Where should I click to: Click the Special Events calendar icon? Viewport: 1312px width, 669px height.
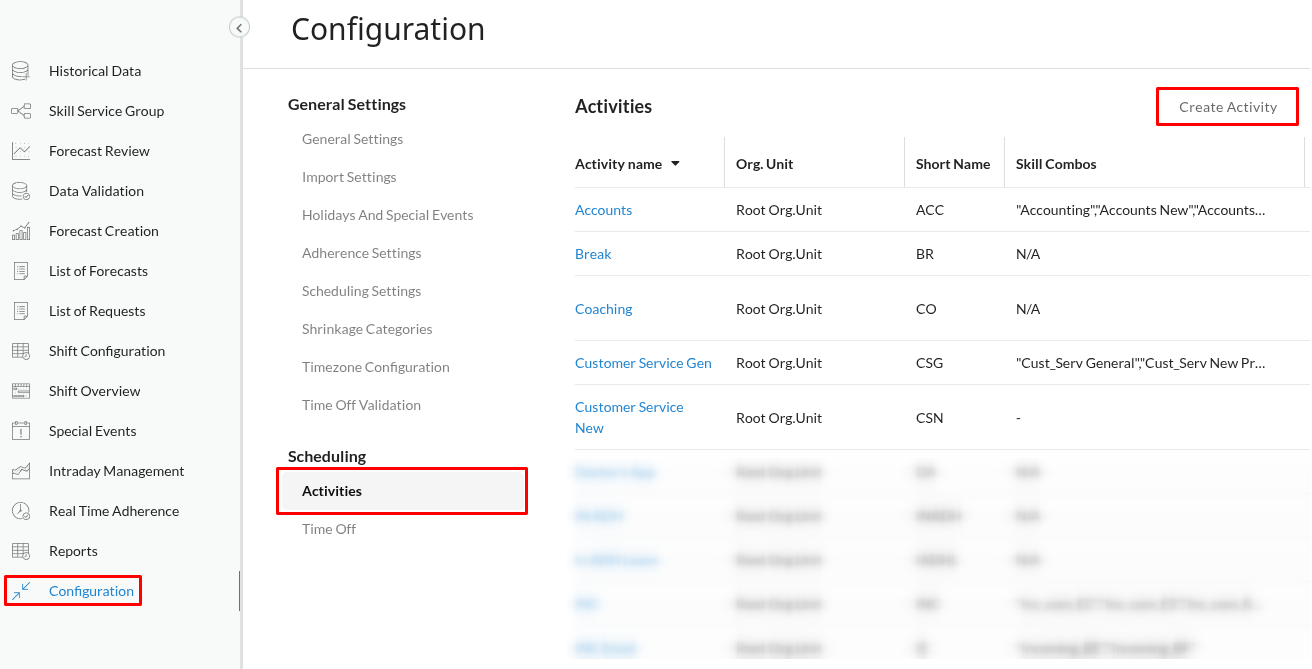(x=20, y=431)
